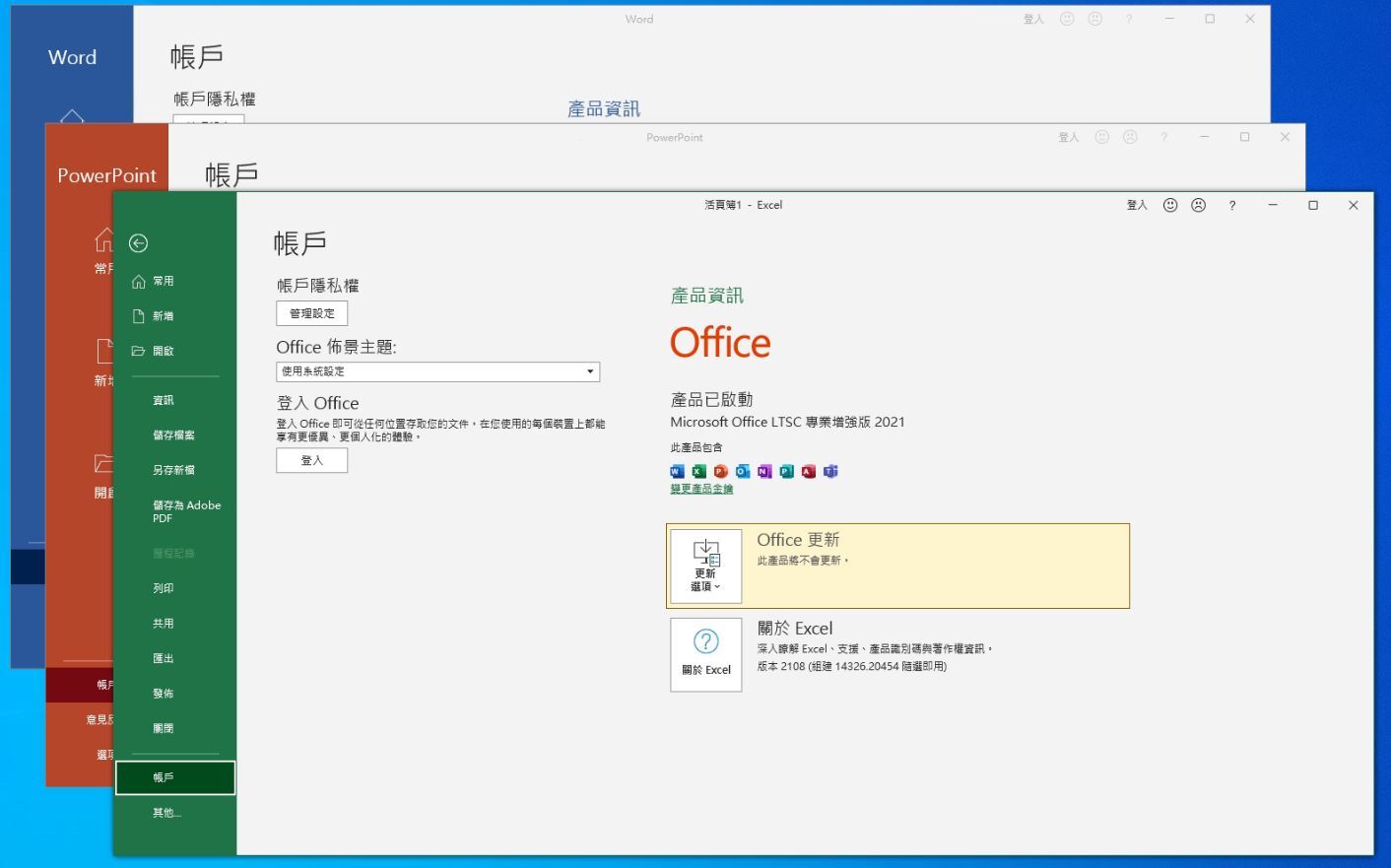The width and height of the screenshot is (1391, 868).
Task: Click the OneNote product icon
Action: click(x=764, y=471)
